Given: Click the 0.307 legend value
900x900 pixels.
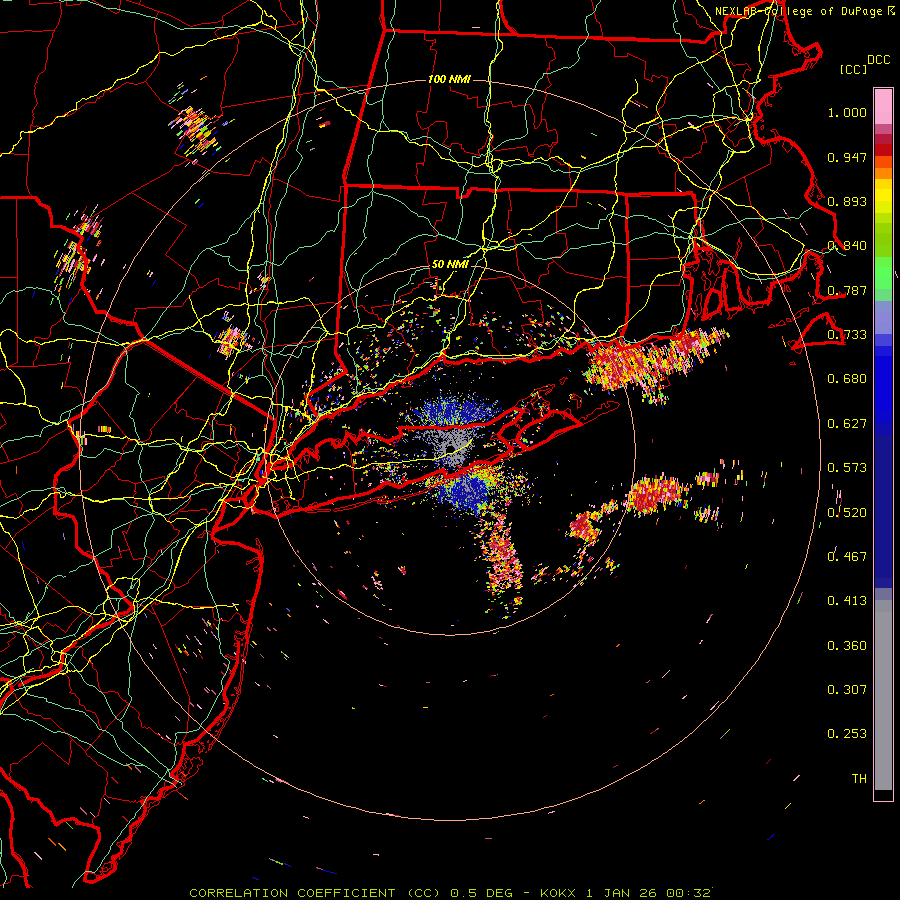Looking at the screenshot, I should pyautogui.click(x=847, y=689).
